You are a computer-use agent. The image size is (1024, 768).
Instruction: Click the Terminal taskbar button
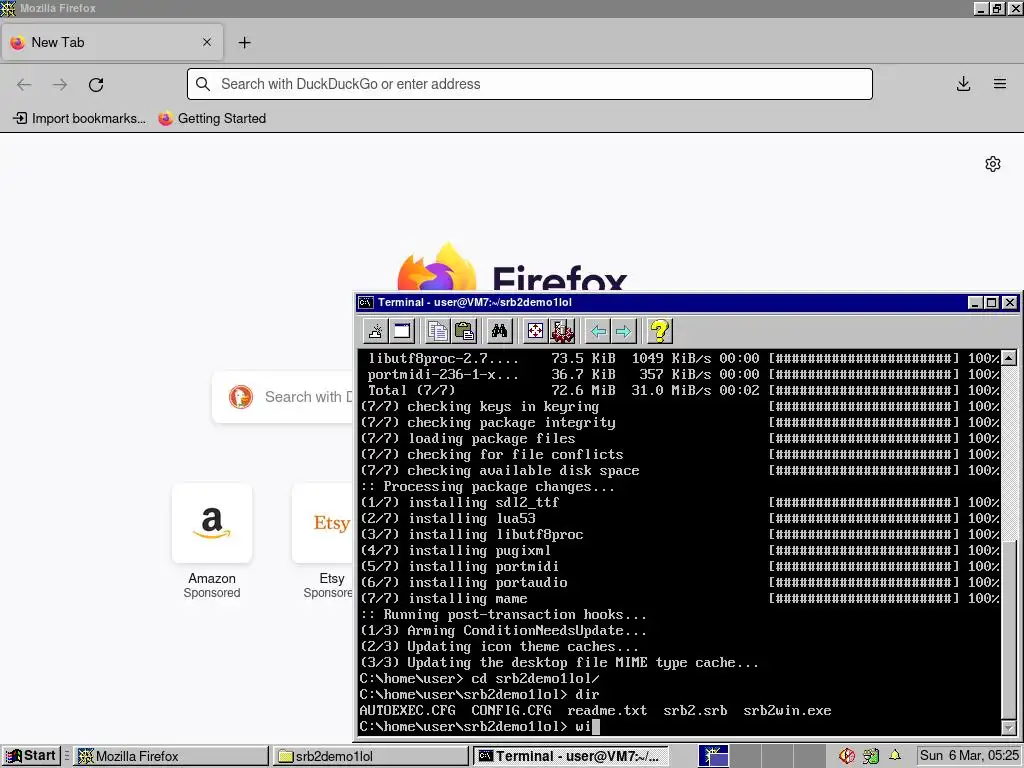pos(571,756)
